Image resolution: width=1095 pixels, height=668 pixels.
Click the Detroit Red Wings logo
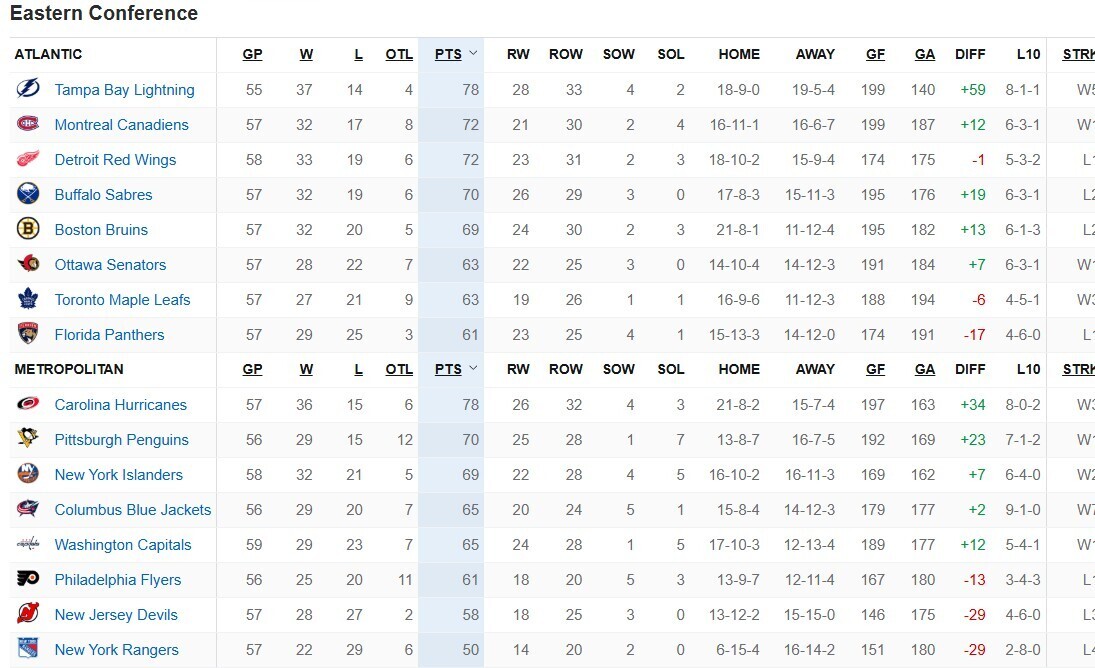click(x=28, y=159)
